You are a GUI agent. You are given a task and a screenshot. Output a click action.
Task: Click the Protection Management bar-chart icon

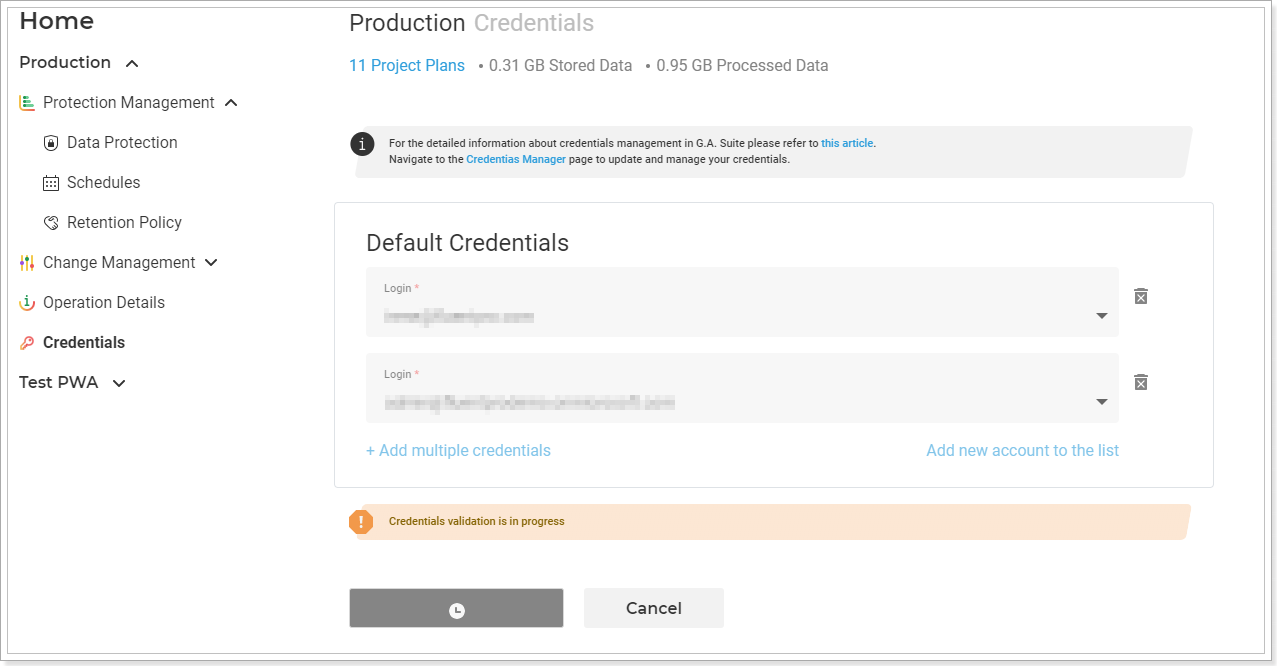coord(27,103)
